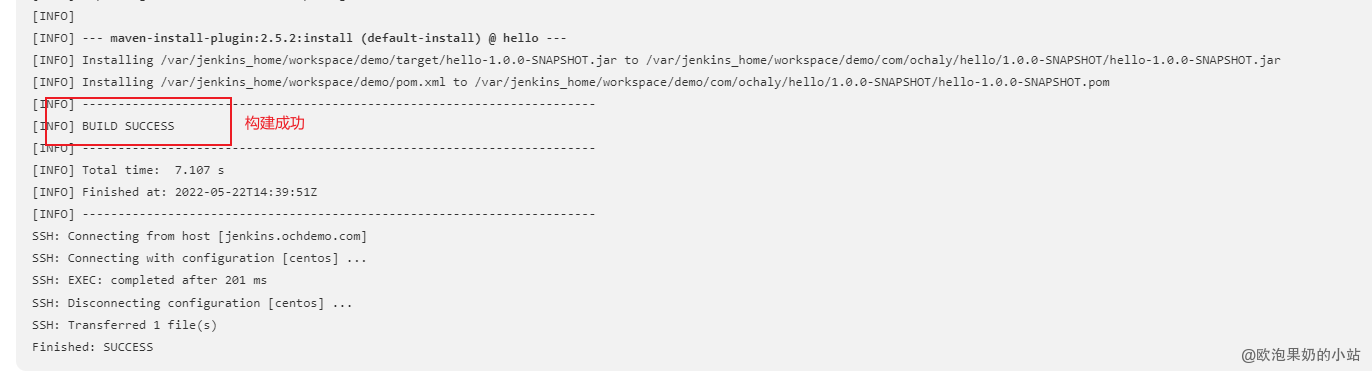Click the dashed separator under Finished at
The image size is (1372, 373).
[314, 214]
